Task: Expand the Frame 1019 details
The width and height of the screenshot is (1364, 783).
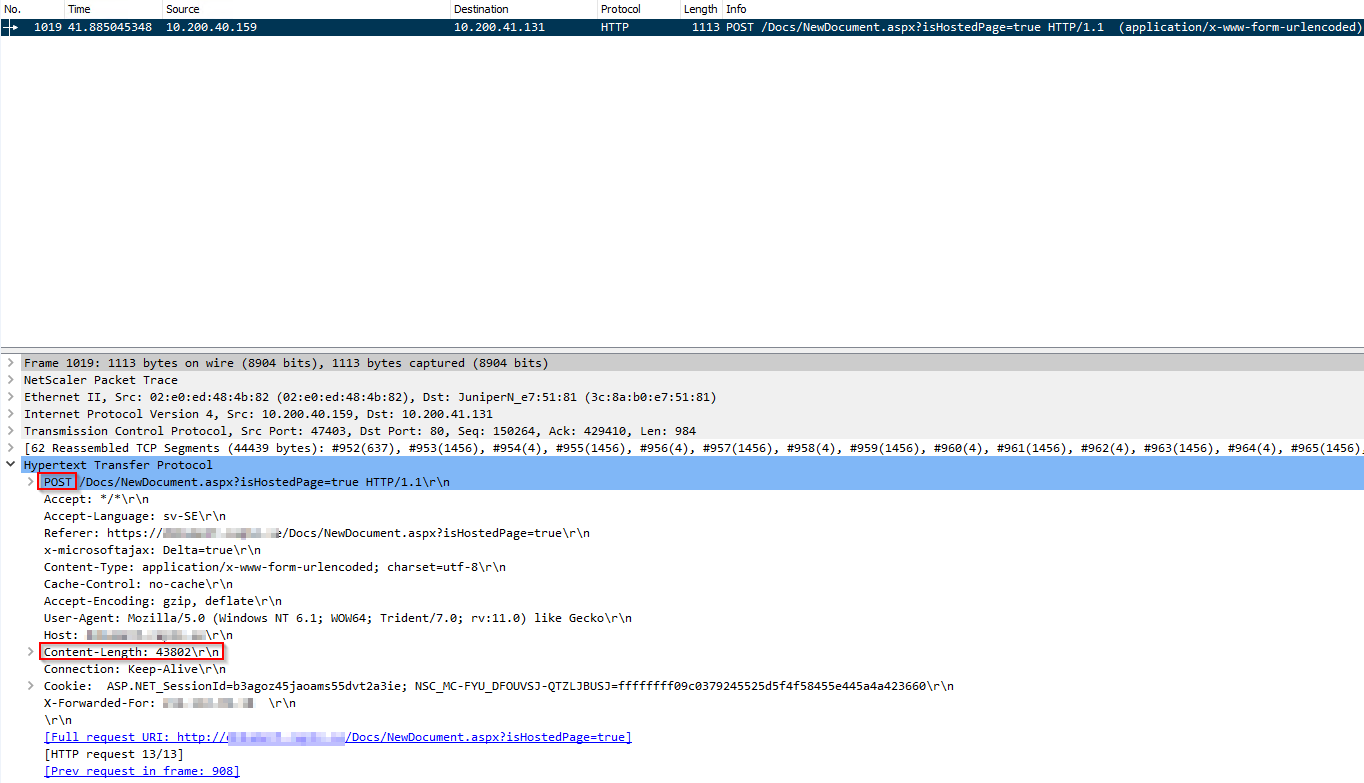Action: point(12,363)
